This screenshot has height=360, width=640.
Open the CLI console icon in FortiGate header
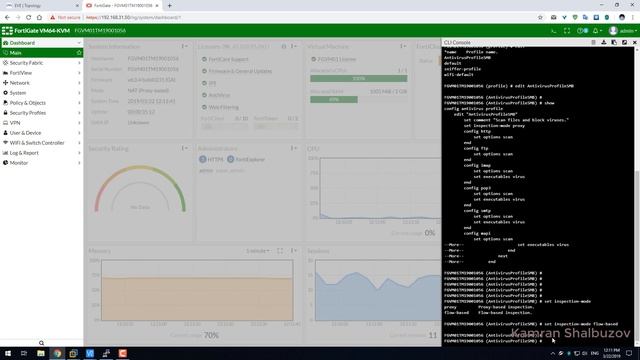[x=553, y=31]
